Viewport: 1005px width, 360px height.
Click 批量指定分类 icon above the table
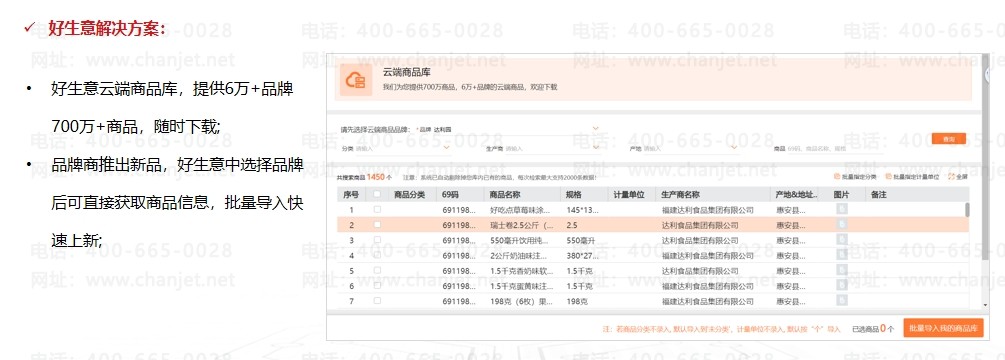tap(837, 176)
